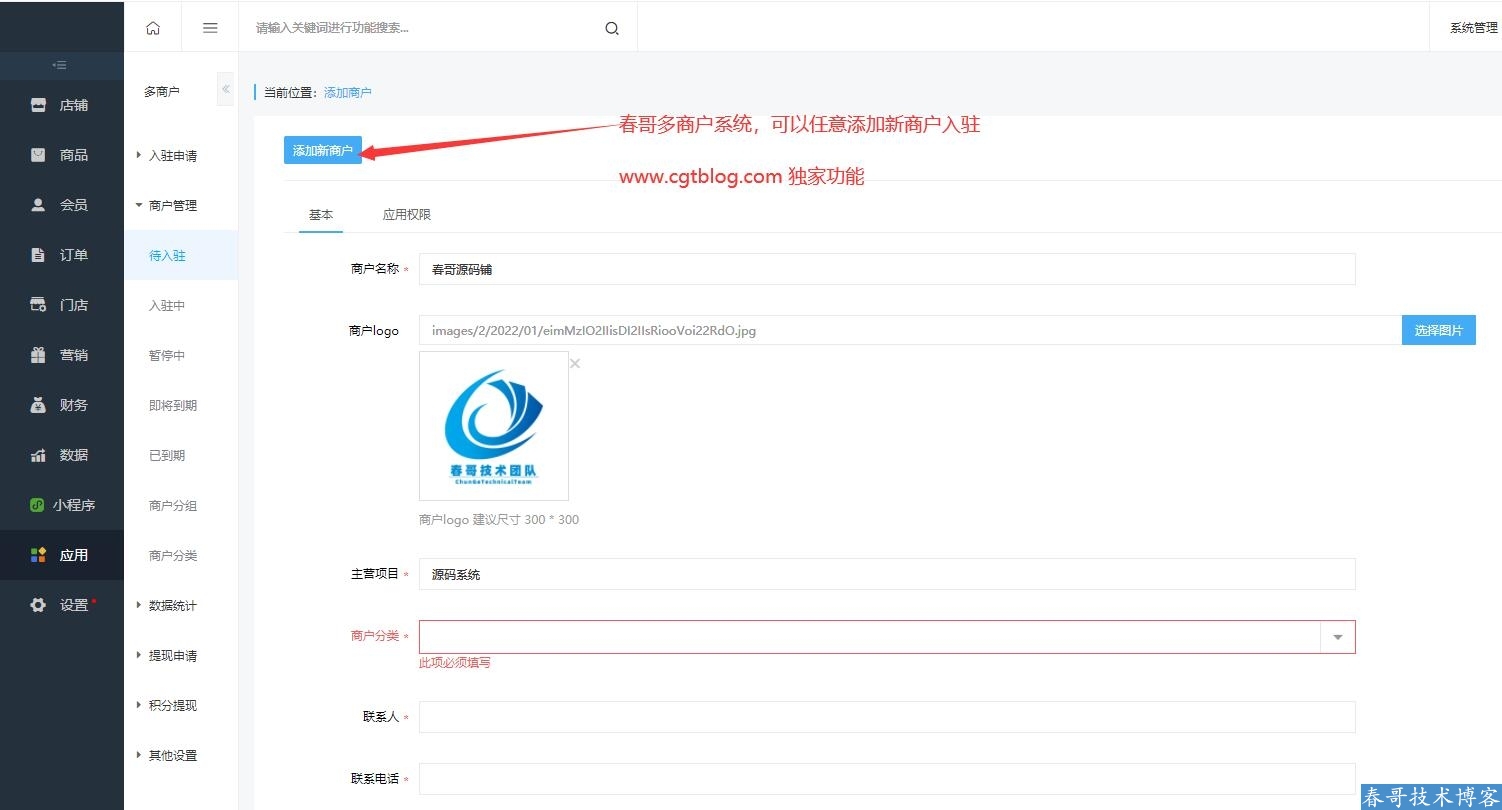Viewport: 1502px width, 810px height.
Task: Remove the uploaded logo image
Action: (575, 364)
